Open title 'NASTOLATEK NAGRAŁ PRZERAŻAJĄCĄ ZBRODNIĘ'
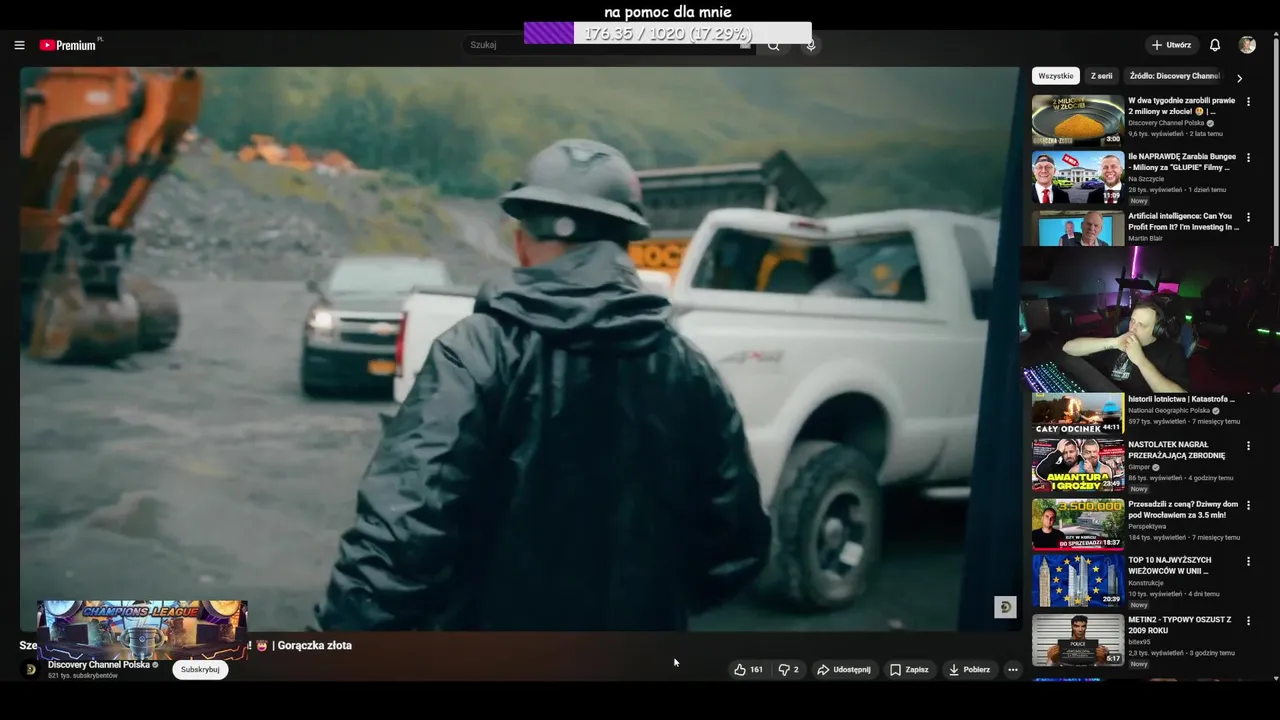Image resolution: width=1280 pixels, height=720 pixels. [x=1176, y=450]
